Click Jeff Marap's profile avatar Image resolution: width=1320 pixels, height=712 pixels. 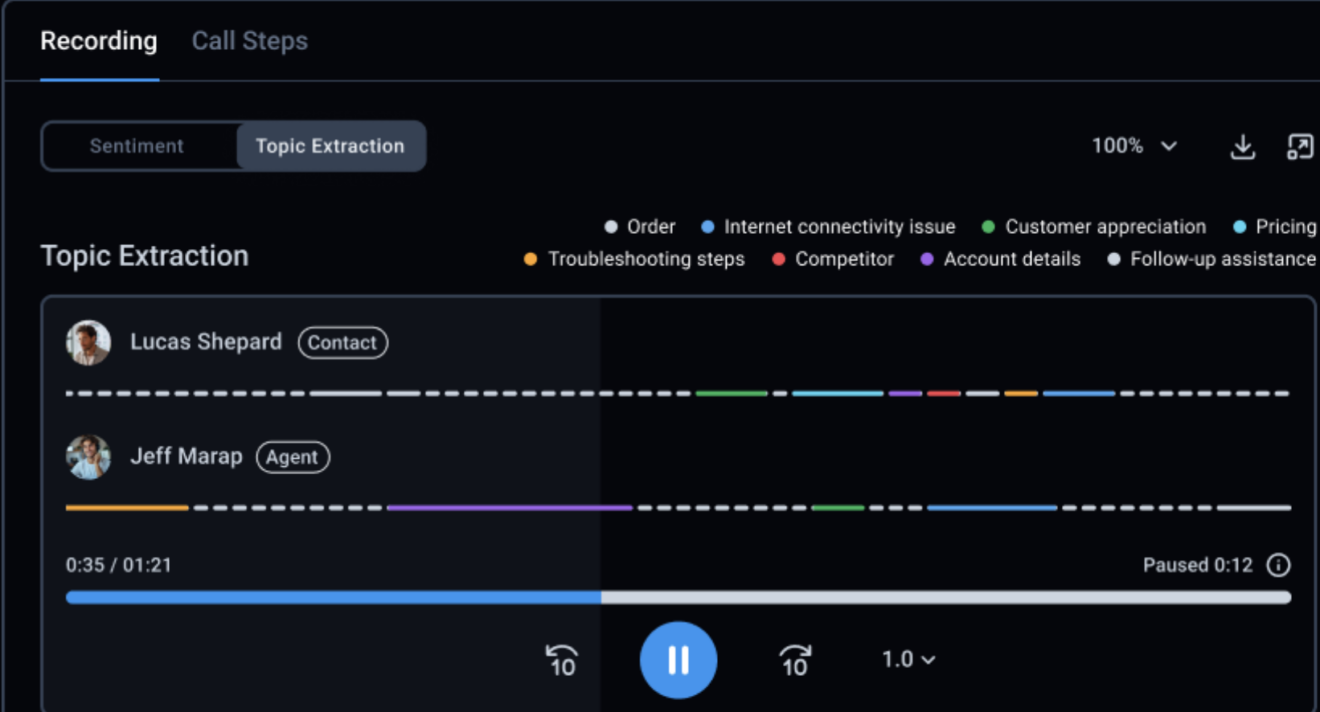[x=90, y=456]
